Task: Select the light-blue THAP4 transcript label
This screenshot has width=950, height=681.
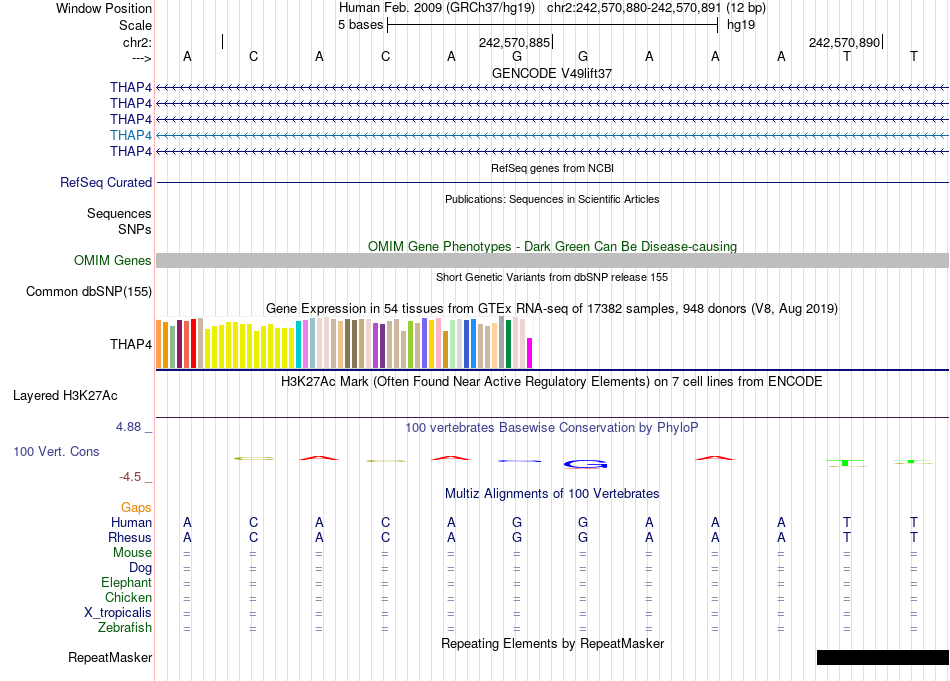Action: click(x=131, y=135)
